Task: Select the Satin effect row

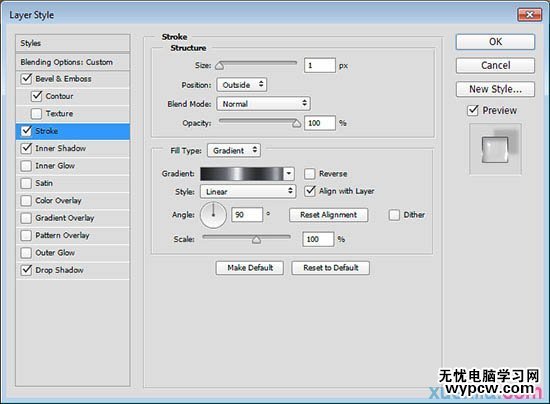Action: click(x=73, y=183)
